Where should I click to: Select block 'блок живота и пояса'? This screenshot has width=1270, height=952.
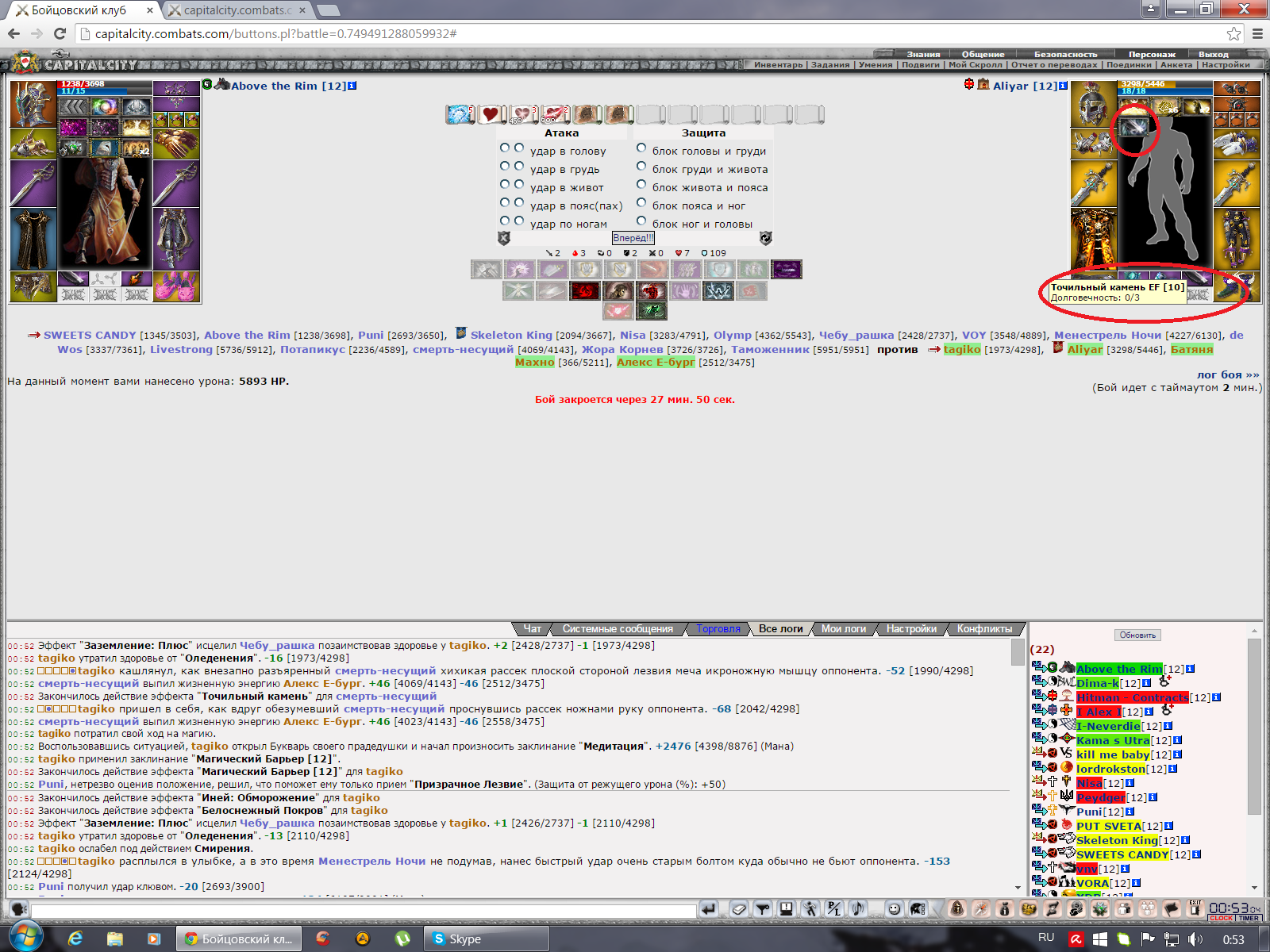pyautogui.click(x=641, y=184)
